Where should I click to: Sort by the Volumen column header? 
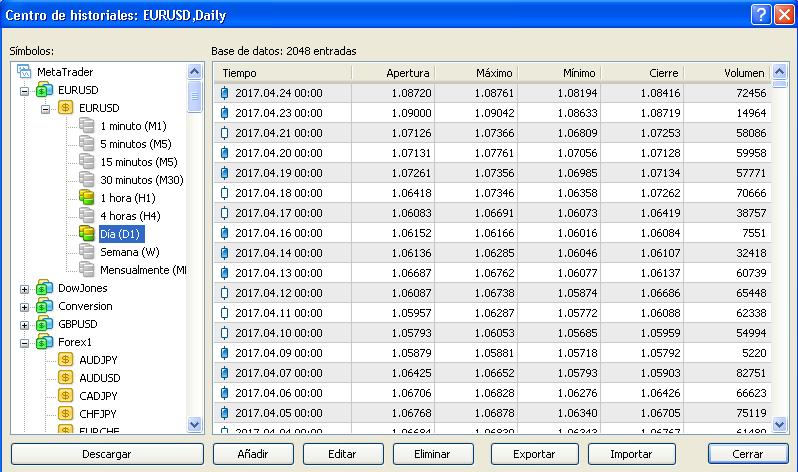[727, 73]
